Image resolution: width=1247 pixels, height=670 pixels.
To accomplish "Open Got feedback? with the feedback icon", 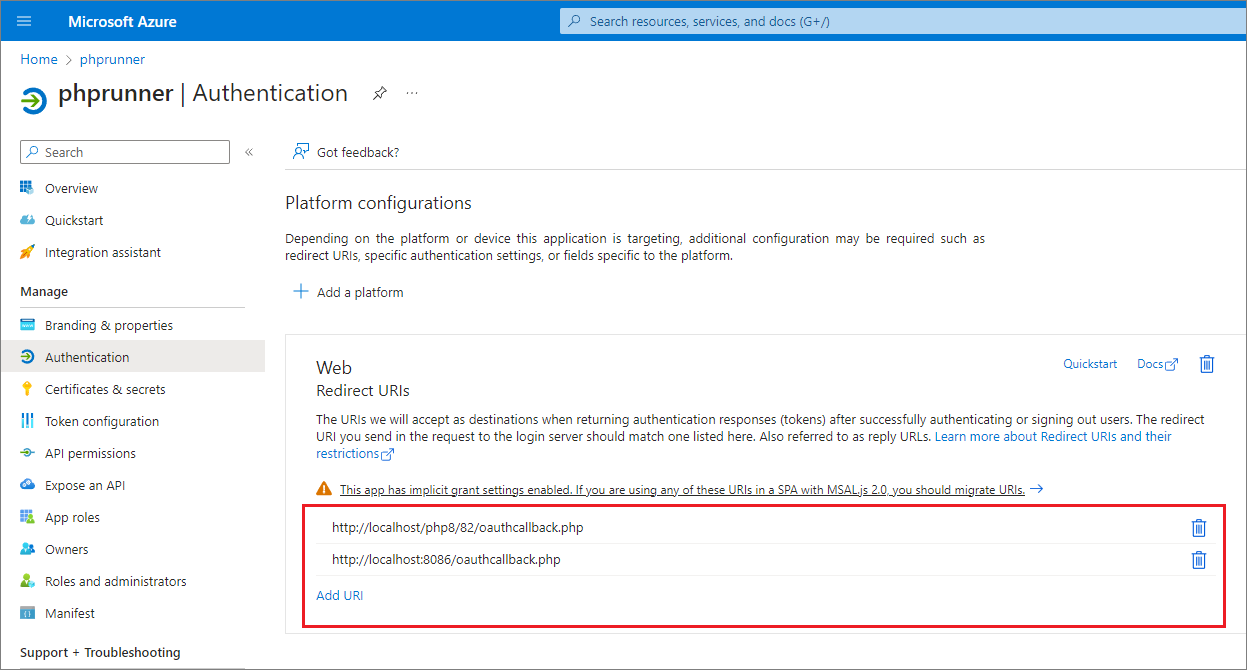I will [x=300, y=151].
